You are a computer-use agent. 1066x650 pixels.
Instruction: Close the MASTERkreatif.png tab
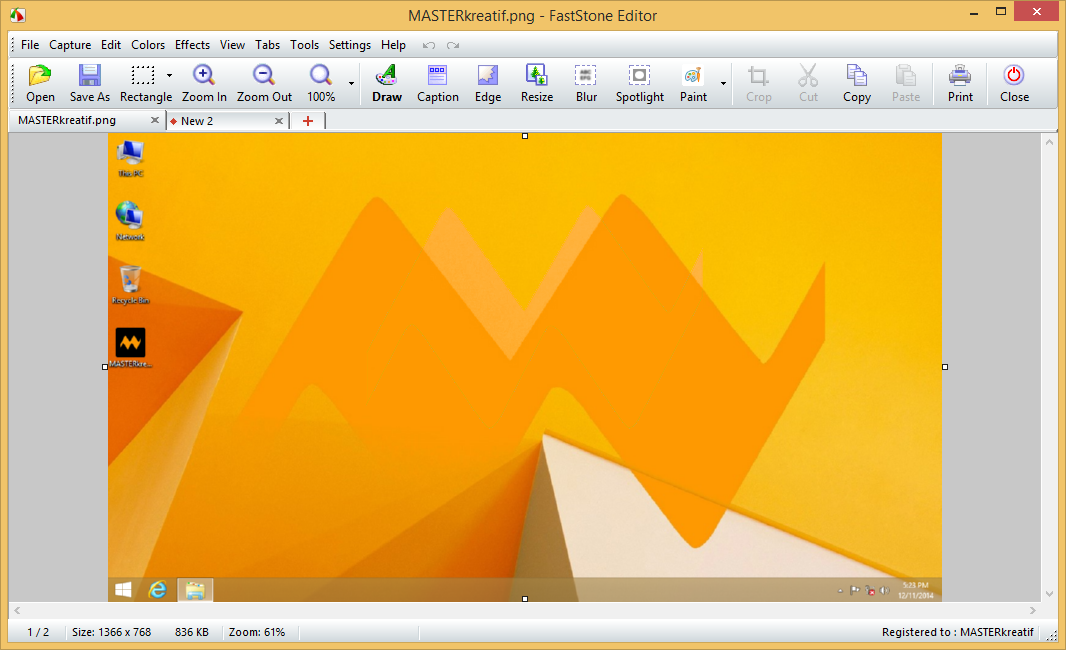click(x=154, y=120)
